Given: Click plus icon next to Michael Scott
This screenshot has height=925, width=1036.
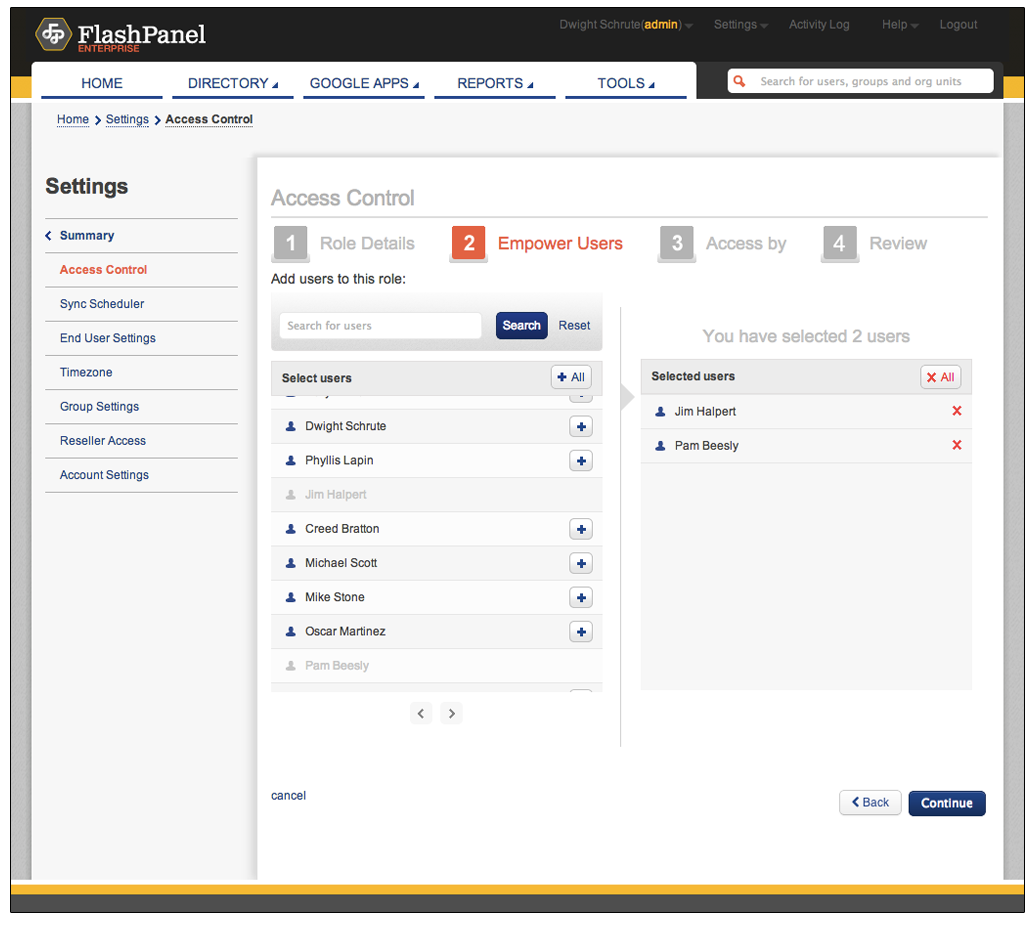Looking at the screenshot, I should click(580, 563).
